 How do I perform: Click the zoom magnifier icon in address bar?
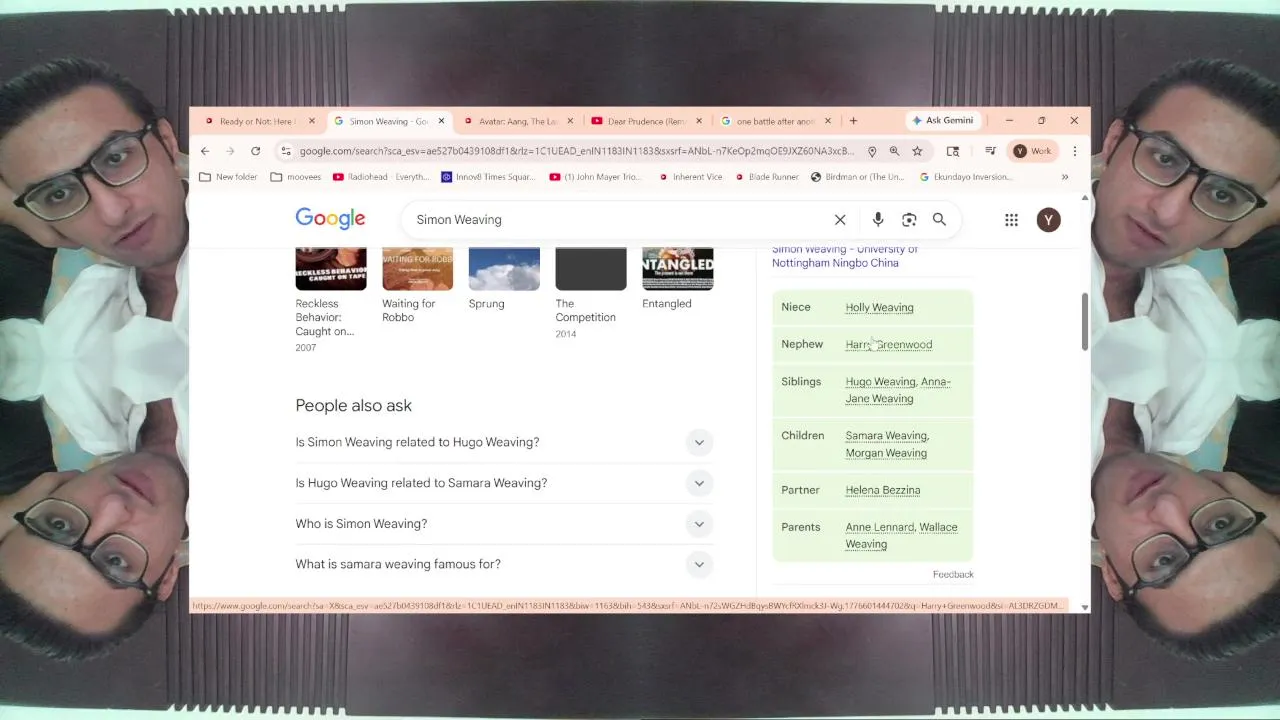(x=894, y=151)
